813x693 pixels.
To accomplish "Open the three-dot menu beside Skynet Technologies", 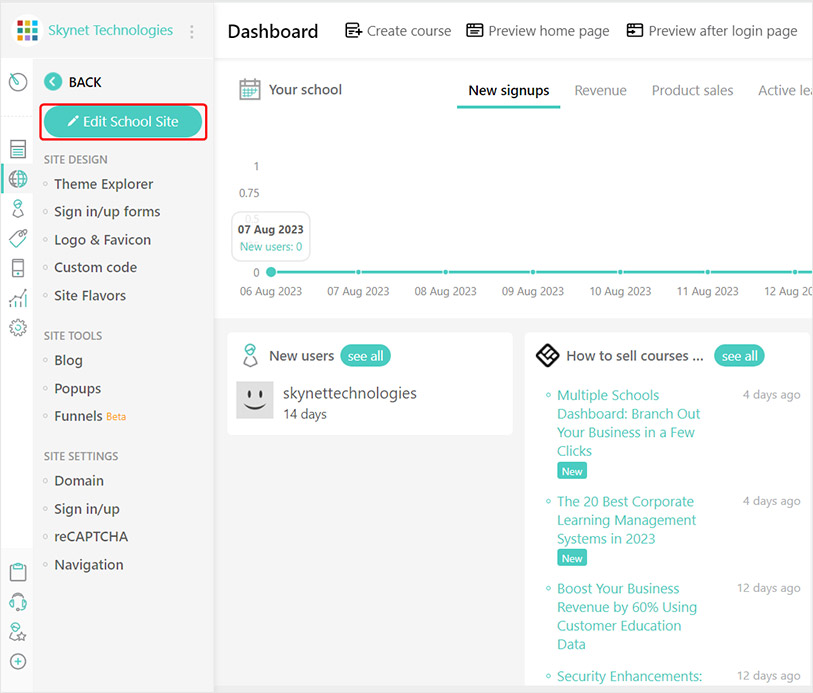I will pyautogui.click(x=192, y=32).
